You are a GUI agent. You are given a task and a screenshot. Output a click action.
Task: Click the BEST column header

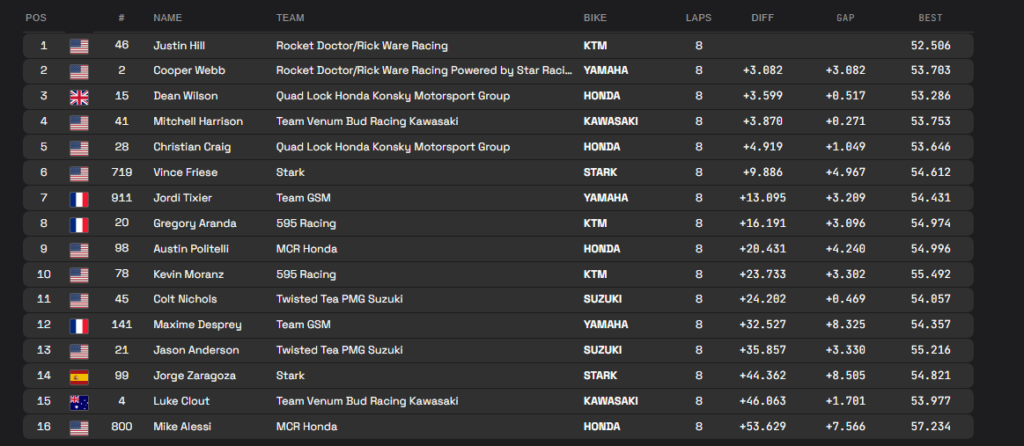(x=931, y=18)
